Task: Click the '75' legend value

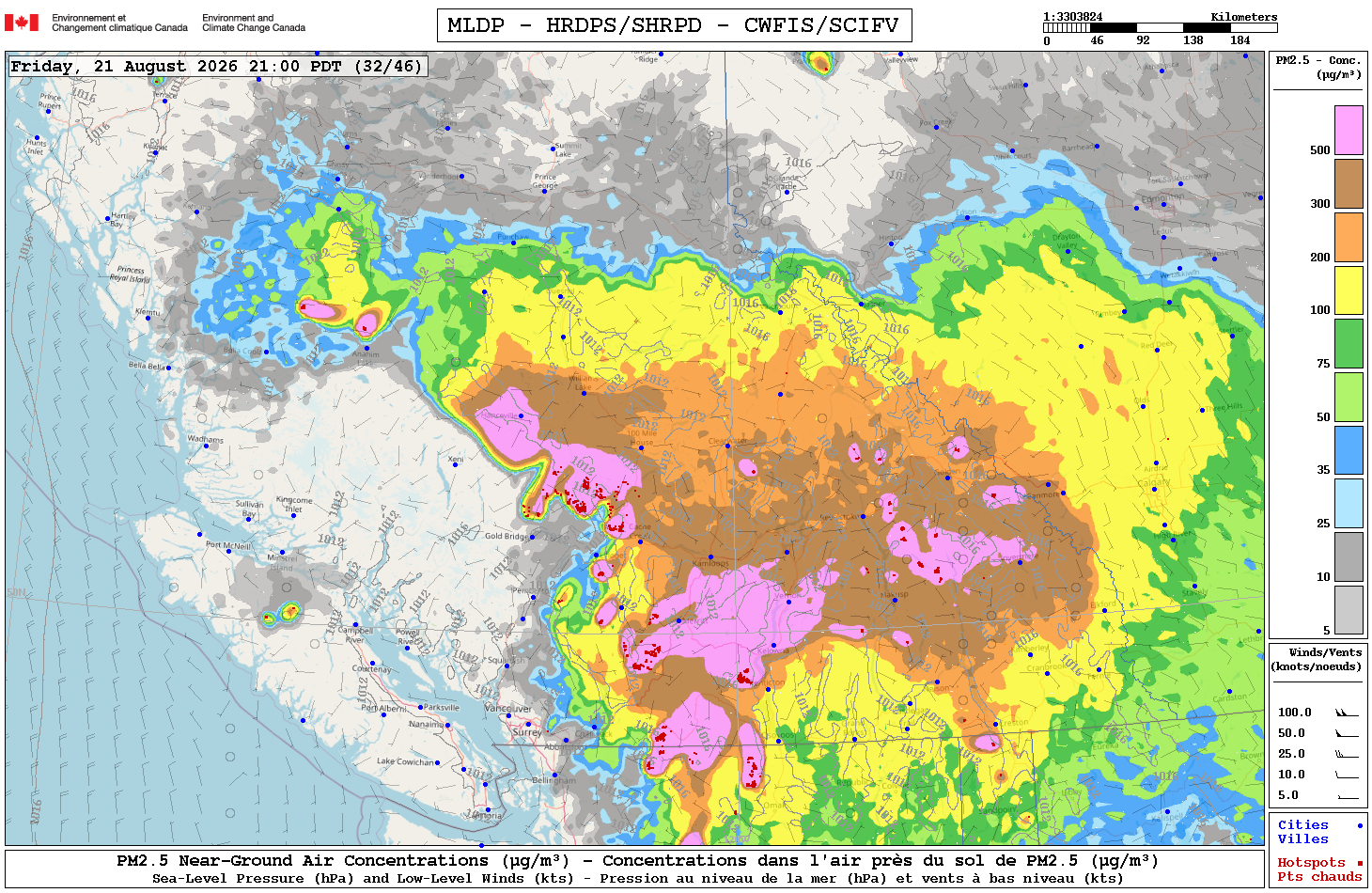Action: [1323, 364]
